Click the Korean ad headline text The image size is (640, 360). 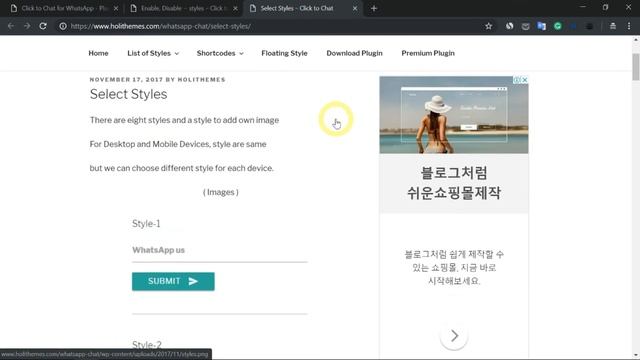(x=454, y=183)
